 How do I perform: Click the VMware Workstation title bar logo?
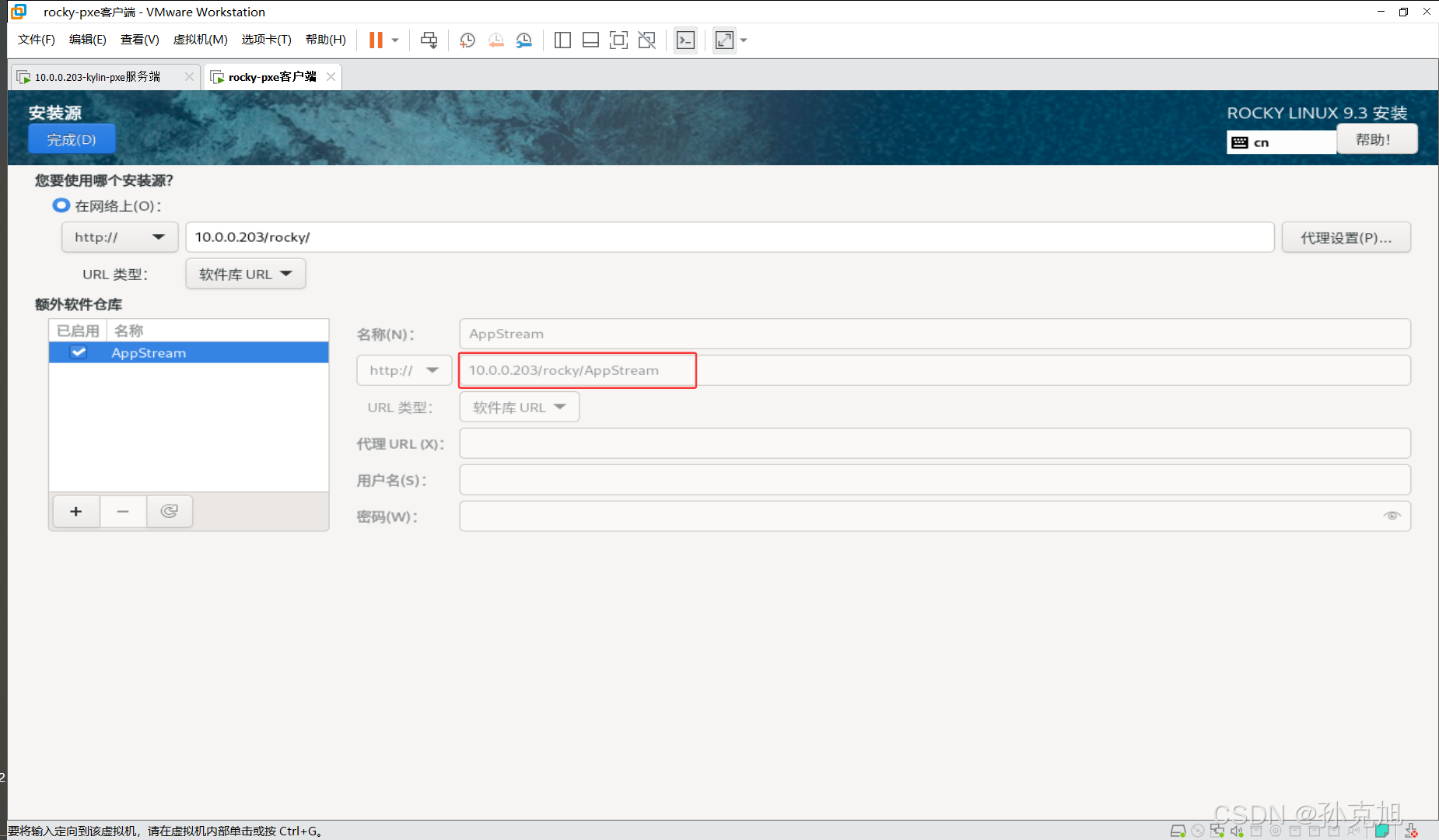(x=19, y=12)
